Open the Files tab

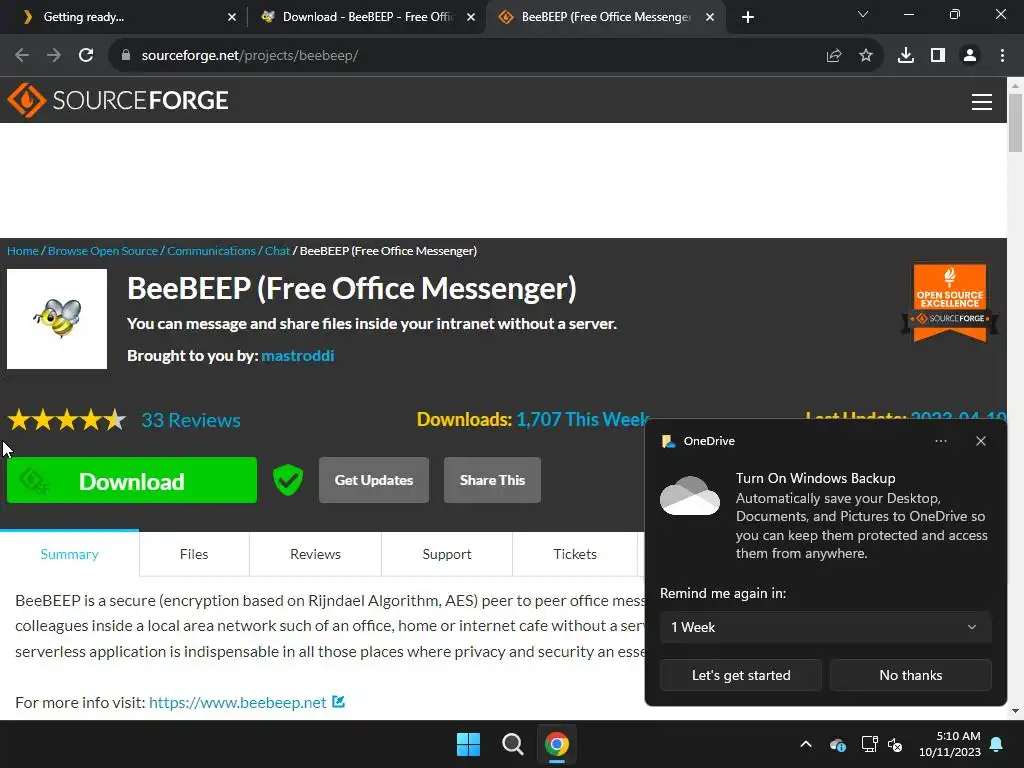[194, 554]
